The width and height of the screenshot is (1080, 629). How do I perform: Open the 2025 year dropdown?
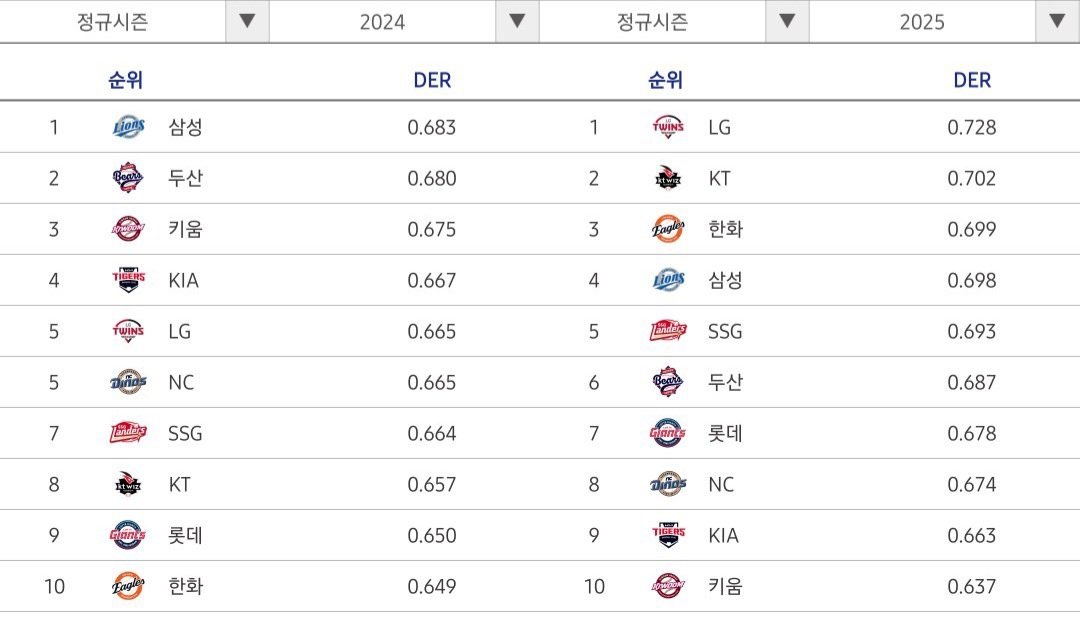click(x=922, y=21)
